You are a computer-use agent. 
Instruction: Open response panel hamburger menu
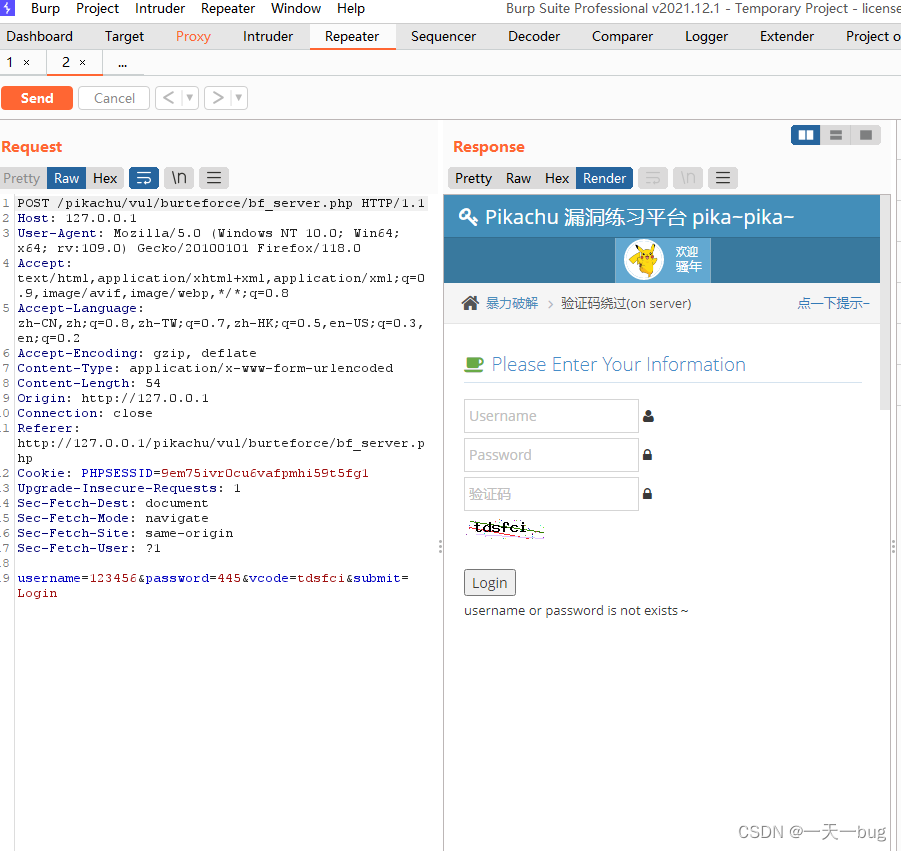coord(723,178)
